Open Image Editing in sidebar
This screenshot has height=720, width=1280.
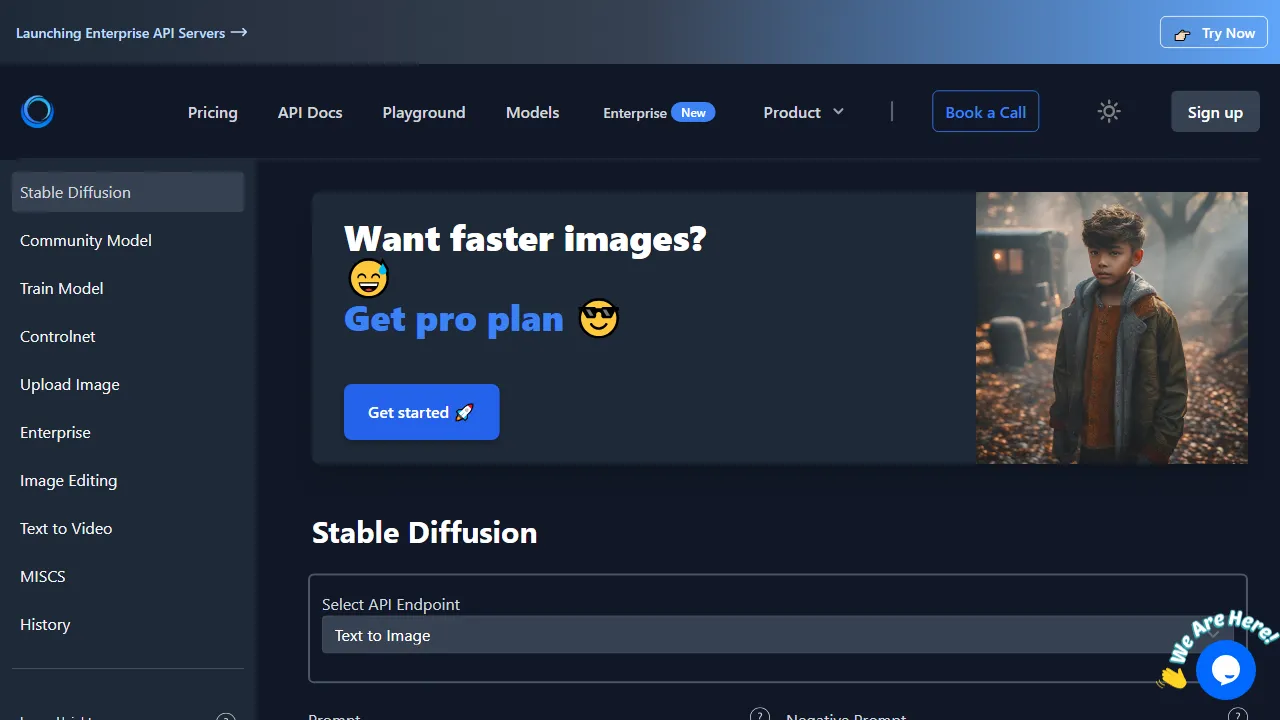[128, 480]
